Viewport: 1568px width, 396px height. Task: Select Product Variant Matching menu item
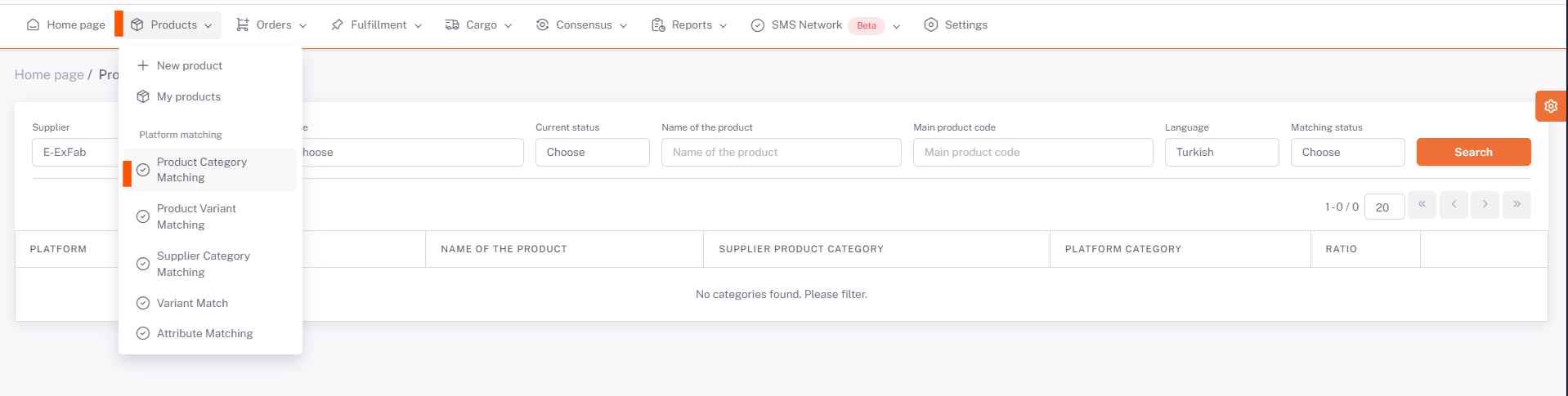pyautogui.click(x=211, y=216)
